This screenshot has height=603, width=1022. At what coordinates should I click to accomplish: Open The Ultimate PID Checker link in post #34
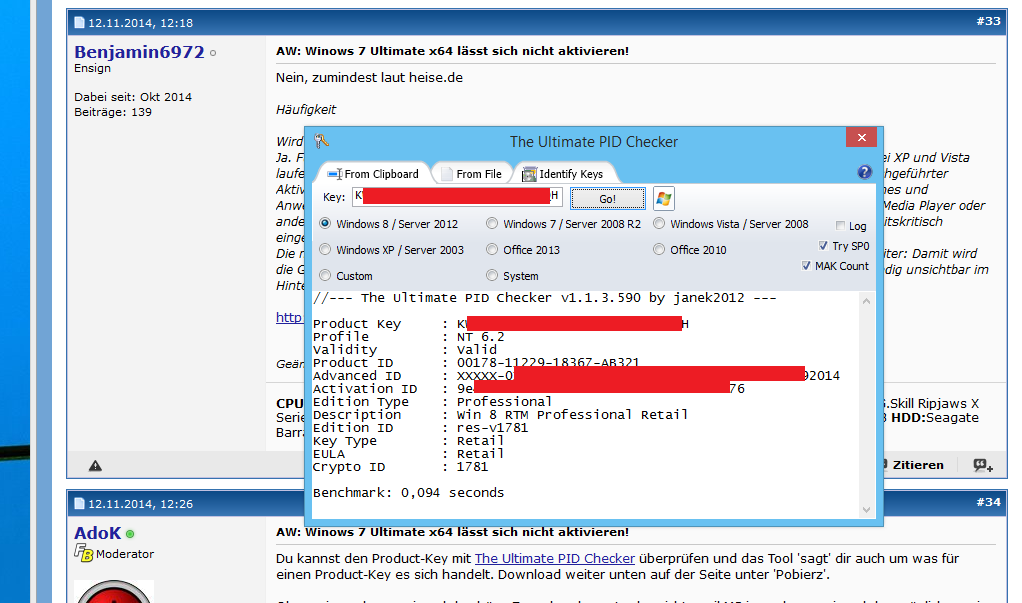coord(555,559)
